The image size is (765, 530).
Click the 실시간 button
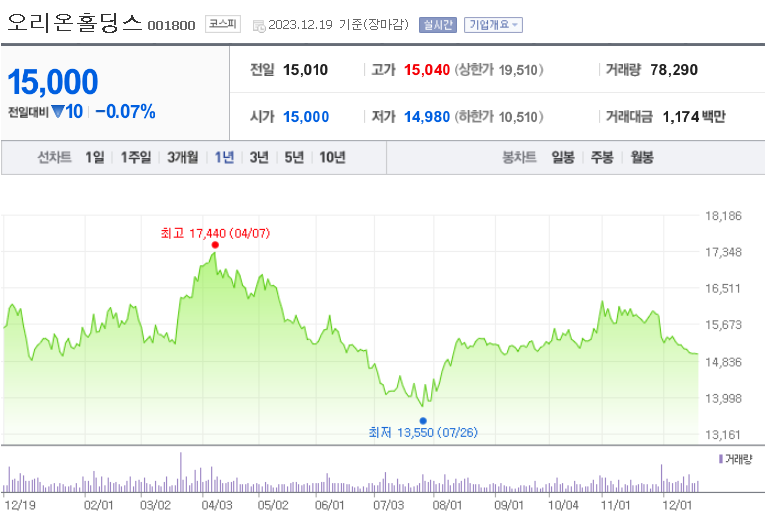pyautogui.click(x=438, y=25)
